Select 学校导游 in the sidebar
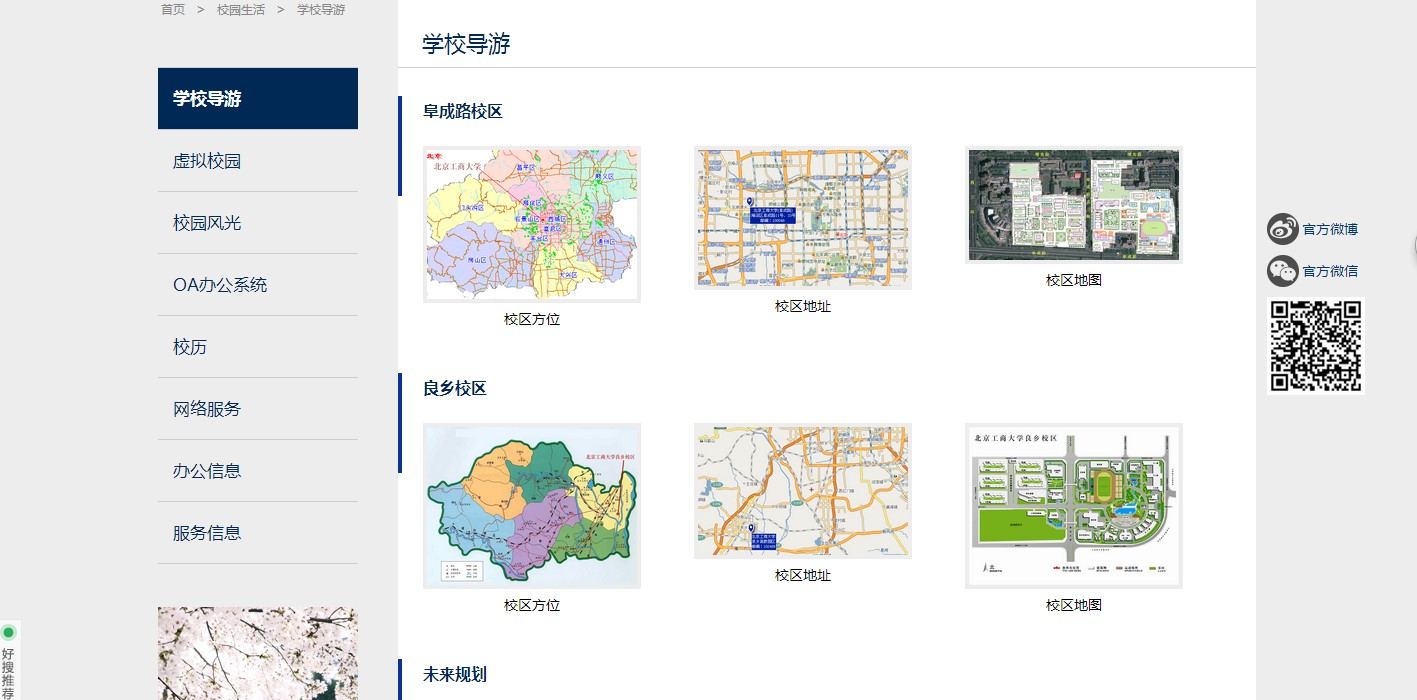The image size is (1417, 700). click(x=257, y=99)
